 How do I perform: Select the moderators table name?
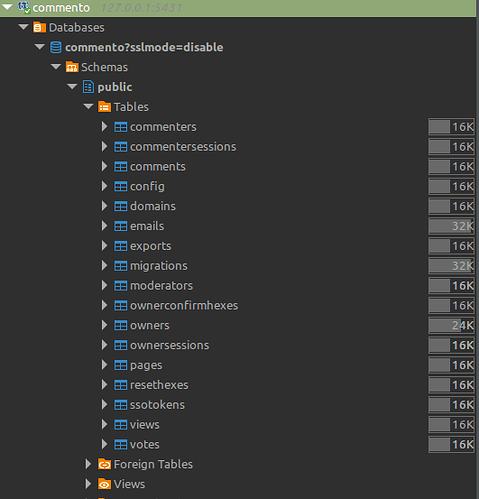point(161,286)
